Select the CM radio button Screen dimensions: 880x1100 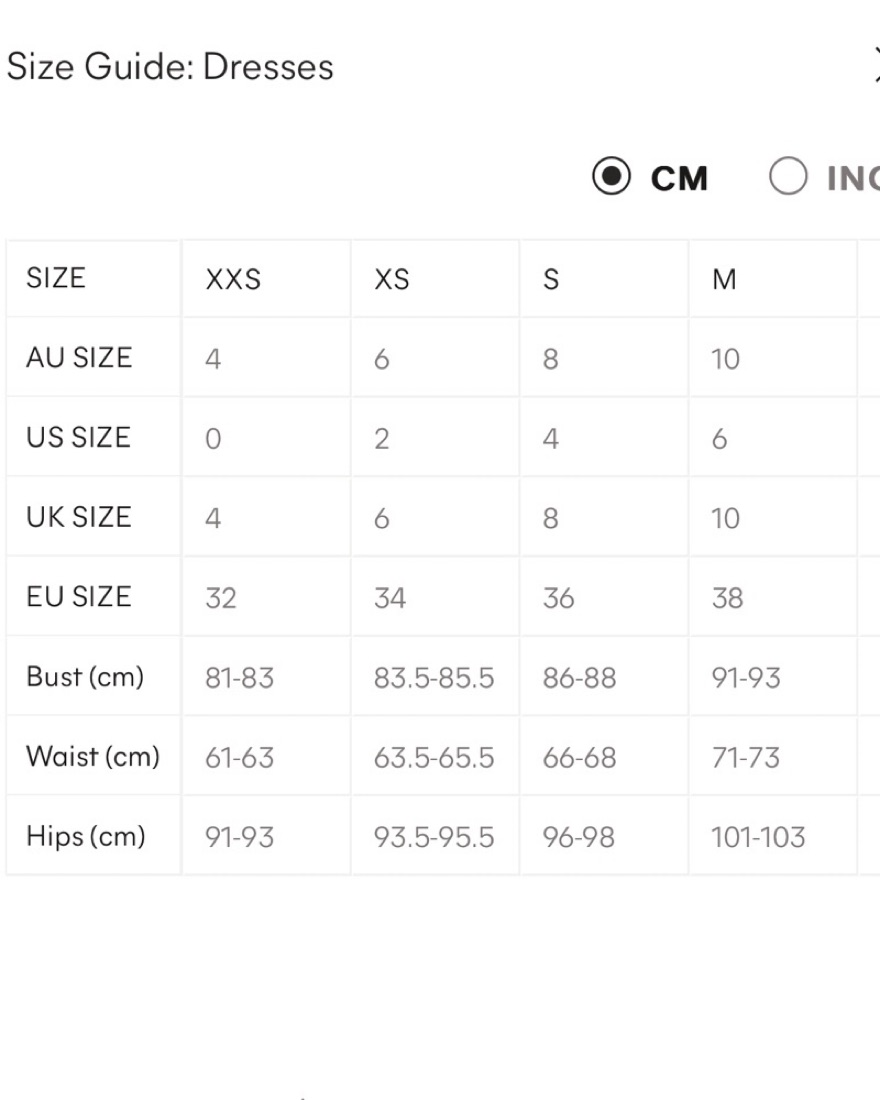pos(611,176)
